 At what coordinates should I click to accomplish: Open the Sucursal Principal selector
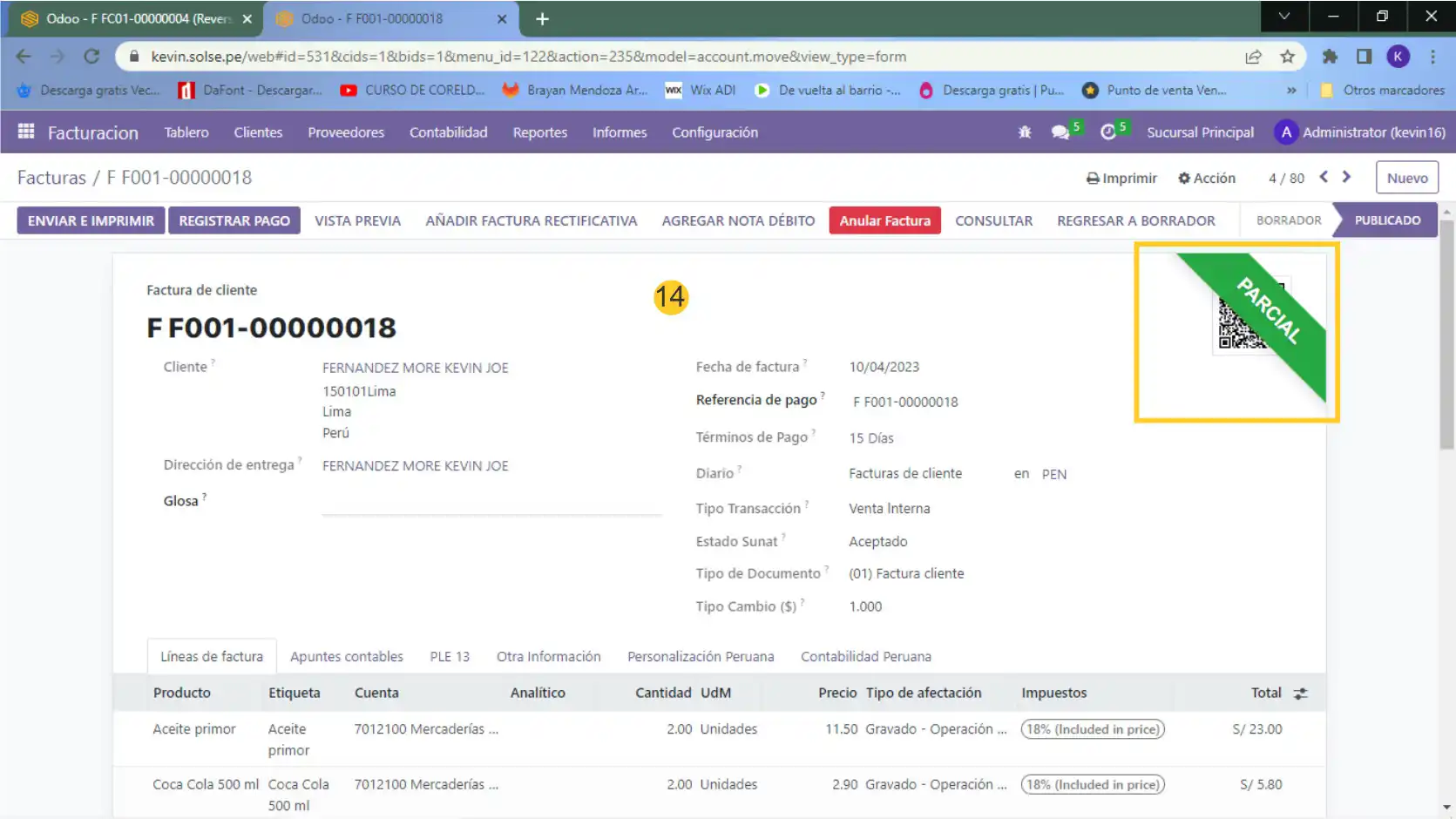1200,132
